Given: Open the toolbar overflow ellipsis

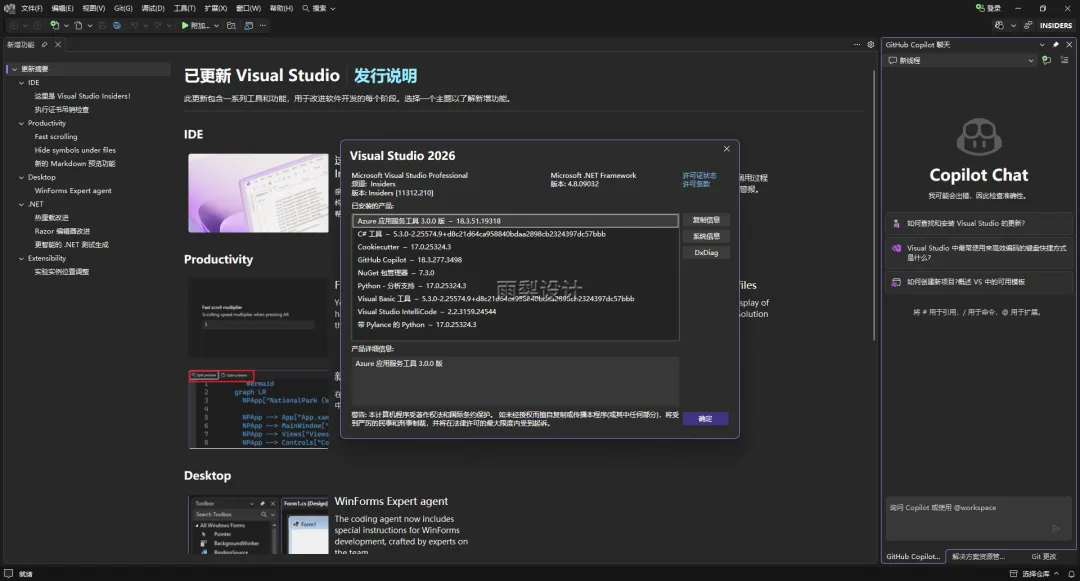Looking at the screenshot, I should click(262, 25).
